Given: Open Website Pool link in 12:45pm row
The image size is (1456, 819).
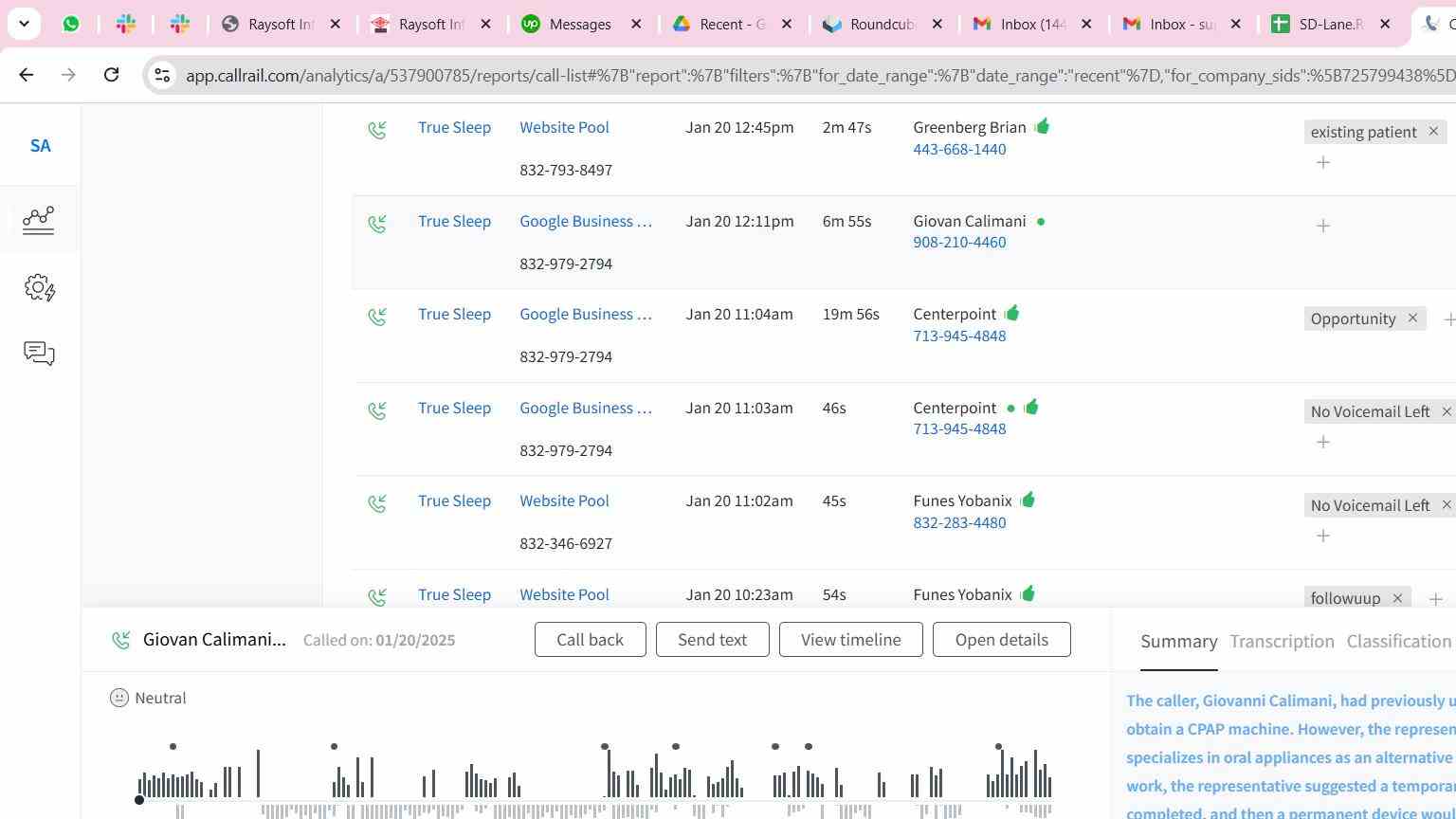Looking at the screenshot, I should tap(564, 127).
